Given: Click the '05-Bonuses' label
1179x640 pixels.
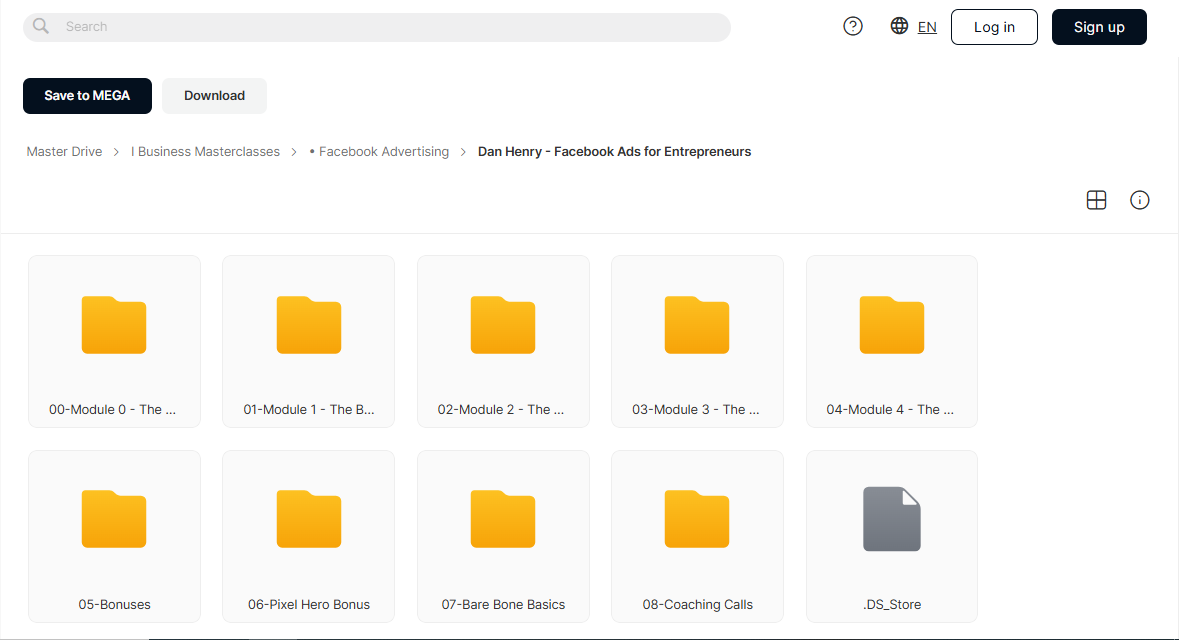Looking at the screenshot, I should [114, 605].
